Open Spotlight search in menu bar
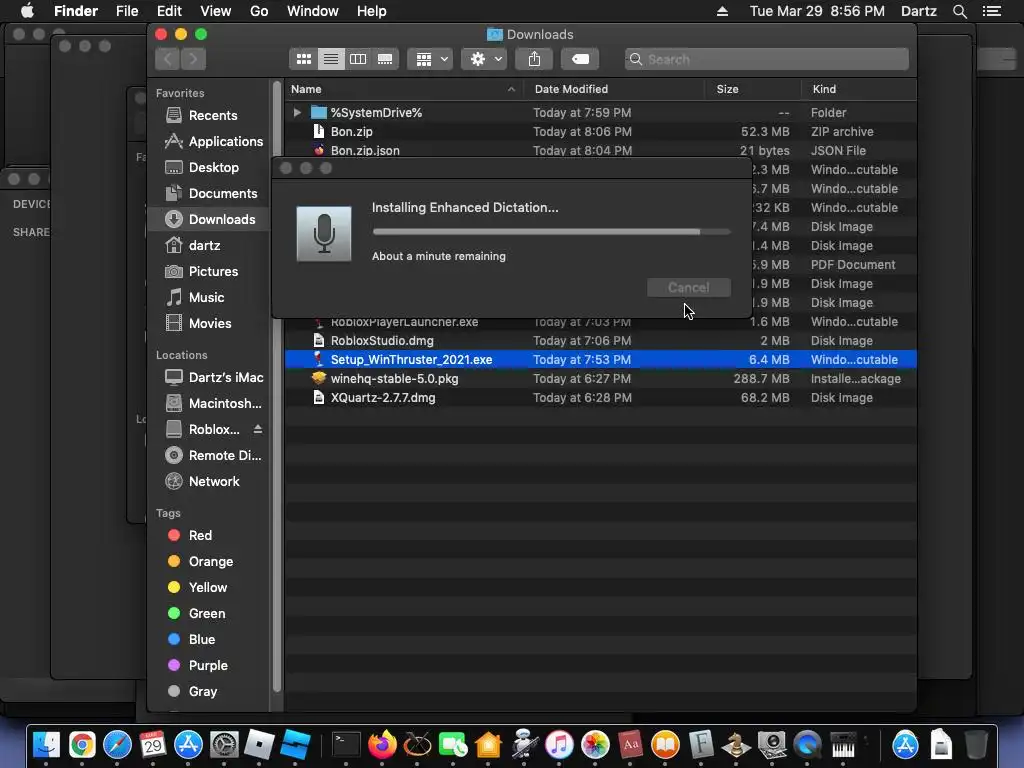The width and height of the screenshot is (1024, 768). [x=959, y=11]
